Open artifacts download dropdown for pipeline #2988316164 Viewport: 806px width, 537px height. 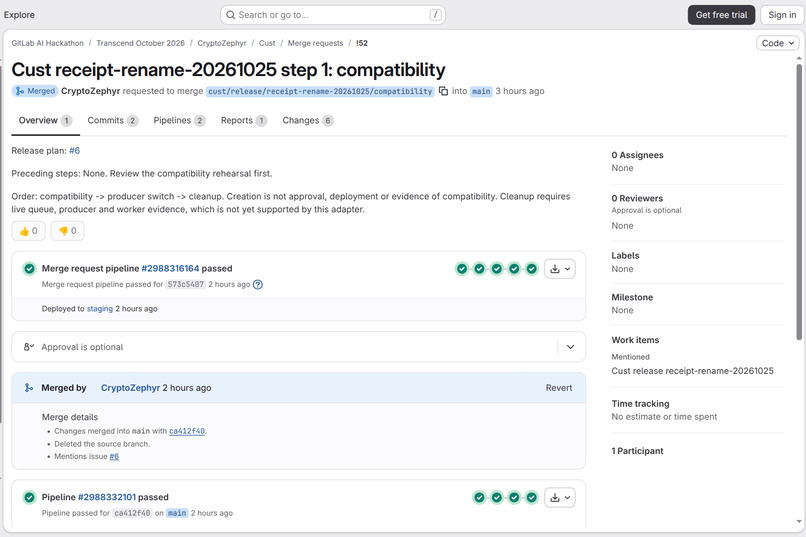[x=560, y=269]
